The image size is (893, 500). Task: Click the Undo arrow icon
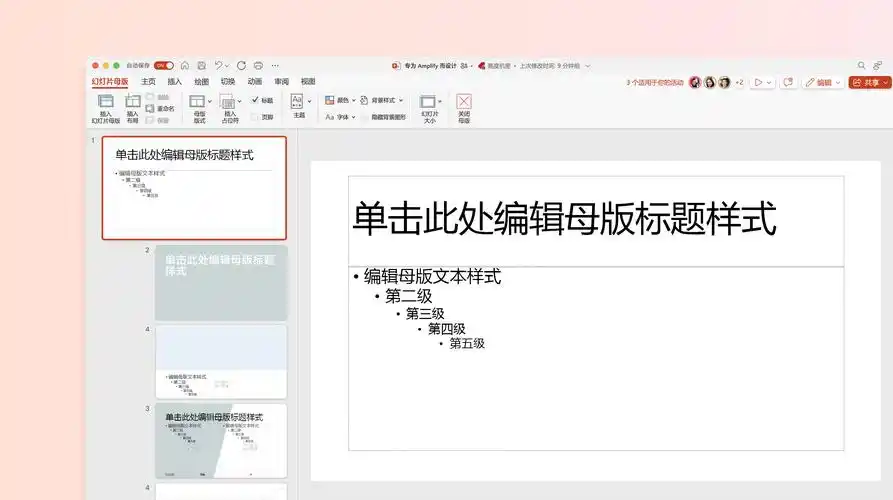pos(218,65)
